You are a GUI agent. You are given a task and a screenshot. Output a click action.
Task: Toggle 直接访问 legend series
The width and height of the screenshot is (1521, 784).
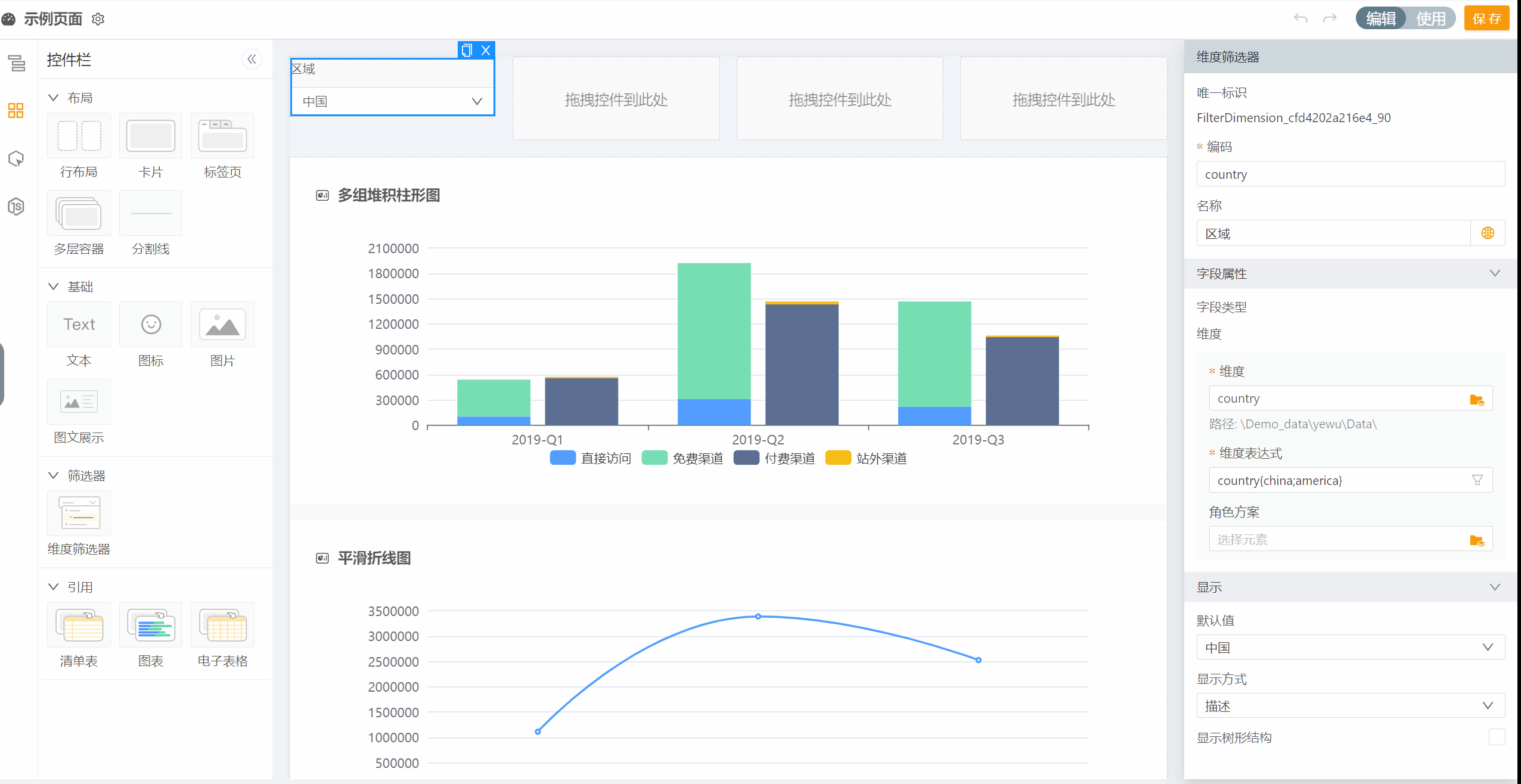(590, 458)
